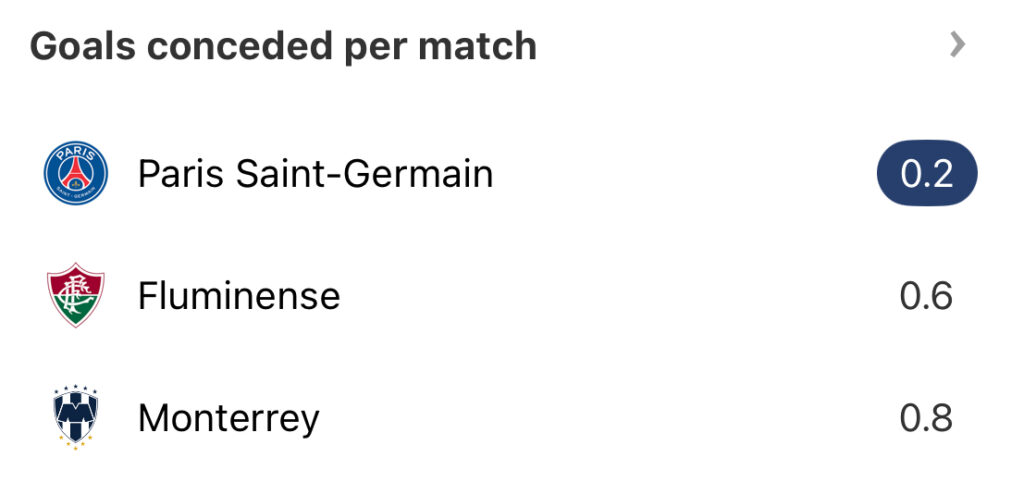
Task: Click the 'PARIS' lettering inside PSG logo
Action: [x=76, y=154]
